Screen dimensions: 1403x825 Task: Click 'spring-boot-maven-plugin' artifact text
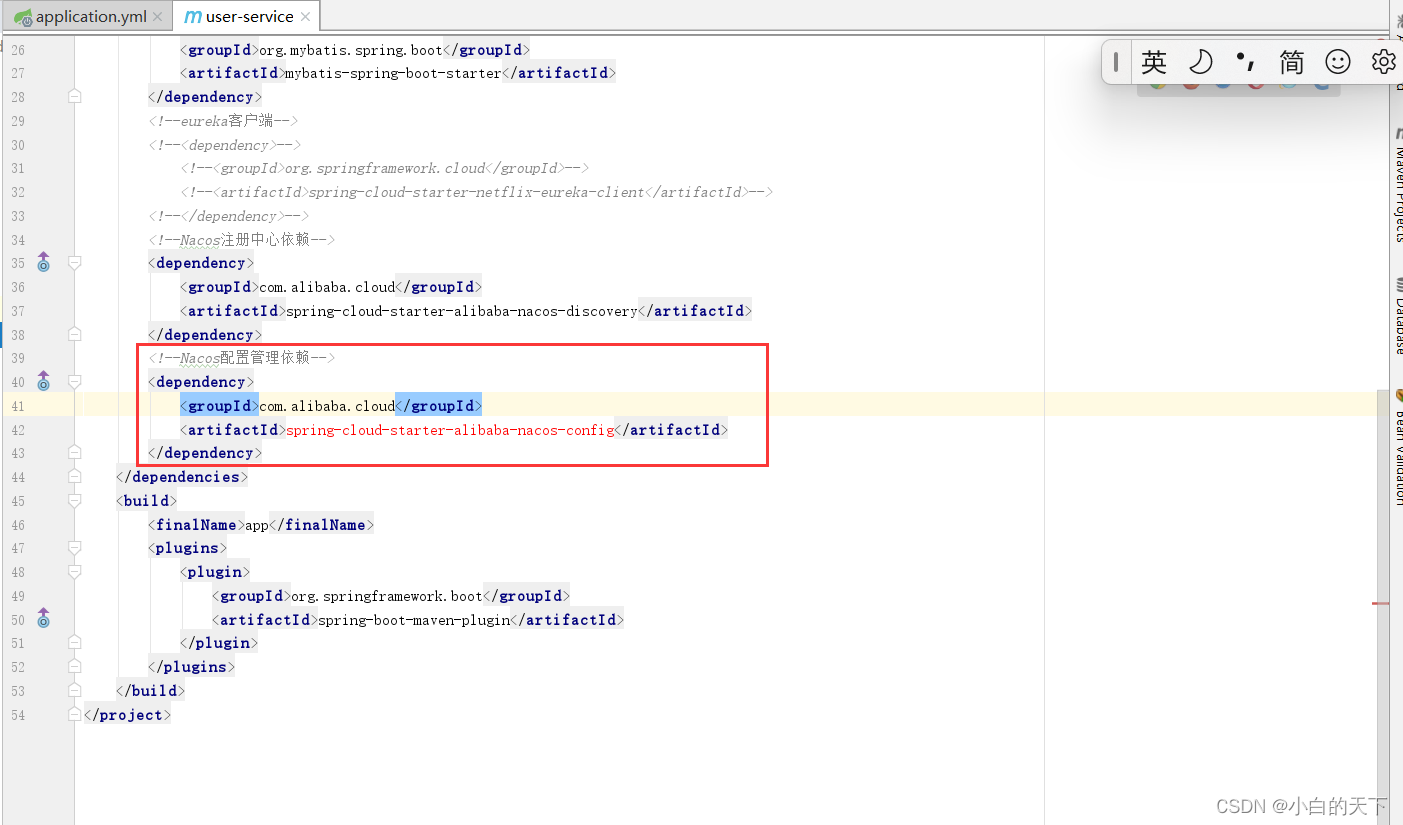(414, 620)
